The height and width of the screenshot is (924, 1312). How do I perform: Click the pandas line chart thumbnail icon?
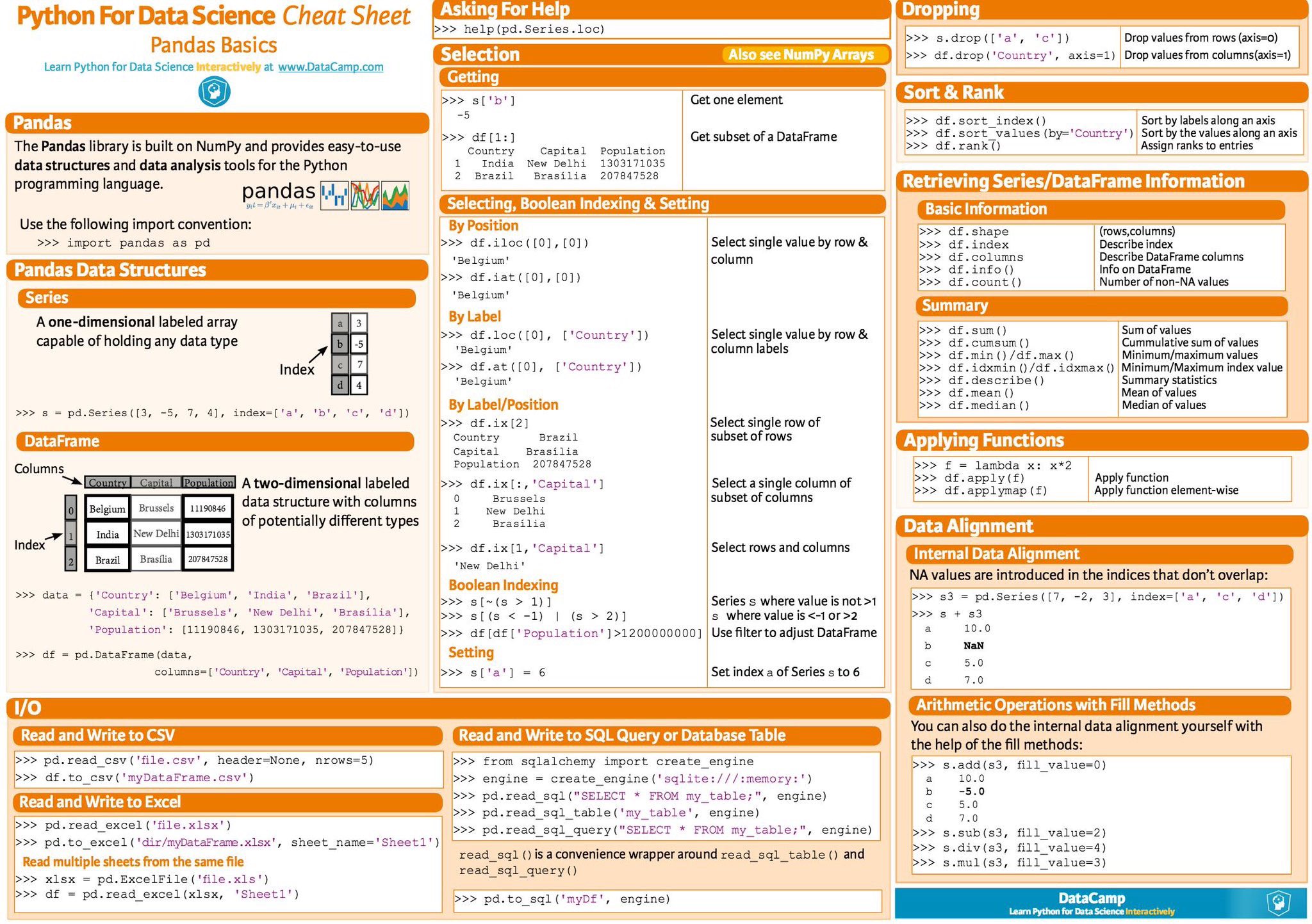(x=365, y=196)
